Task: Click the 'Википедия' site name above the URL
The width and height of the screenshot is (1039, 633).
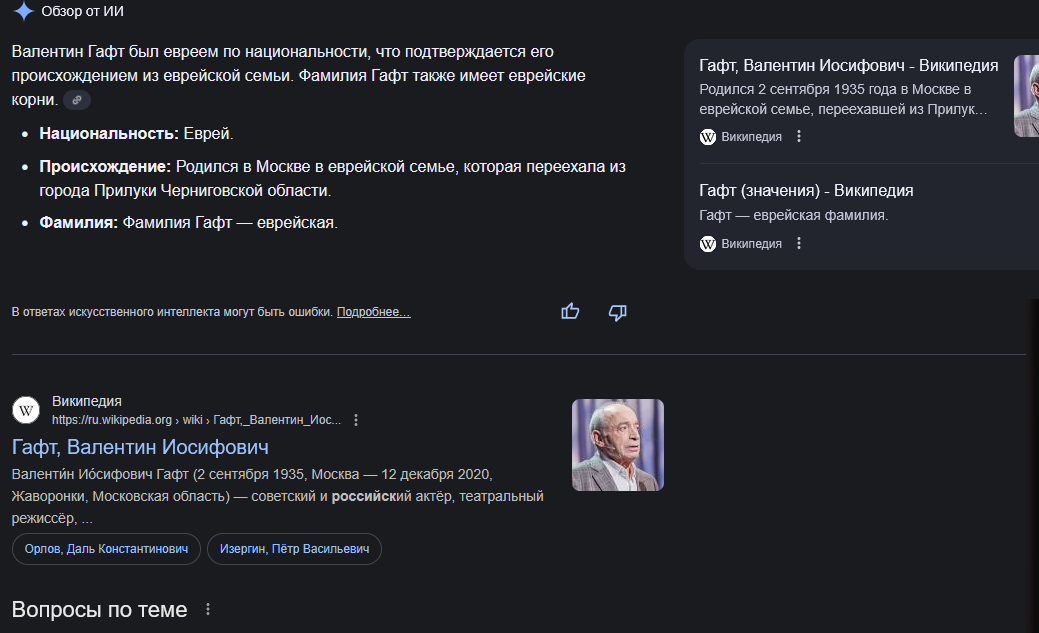Action: [87, 401]
